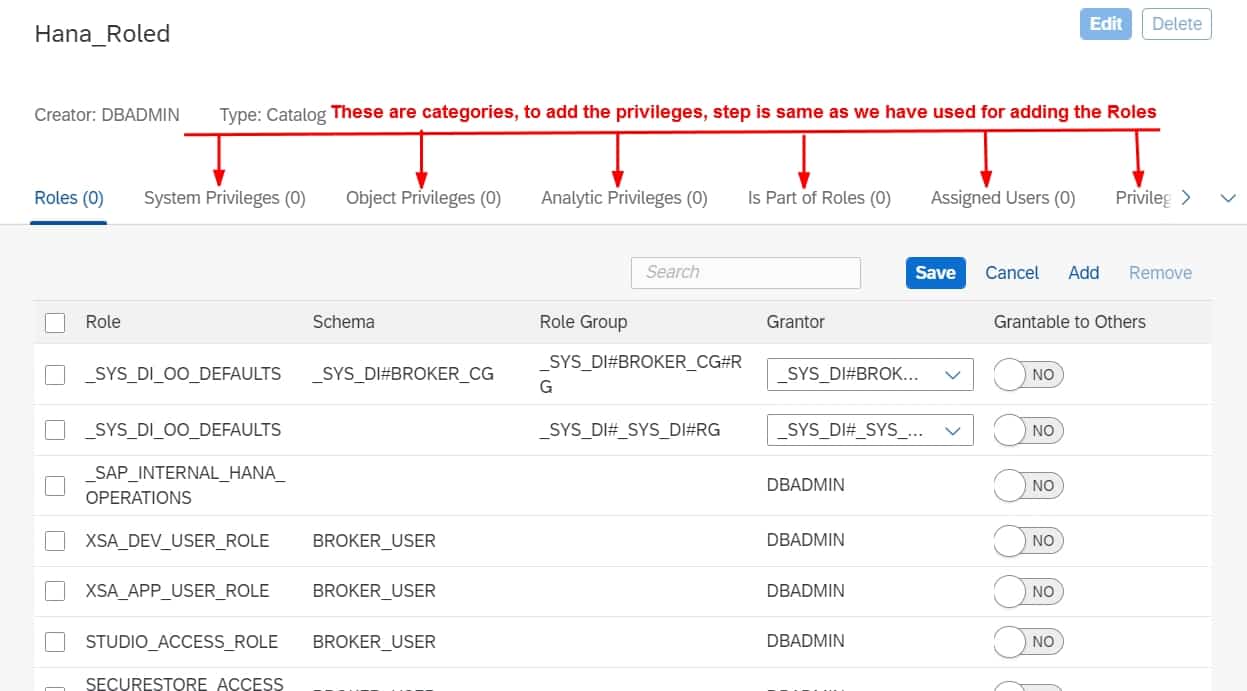
Task: Expand the _SYS_DI#_SYS_ Grantor dropdown
Action: [x=870, y=430]
